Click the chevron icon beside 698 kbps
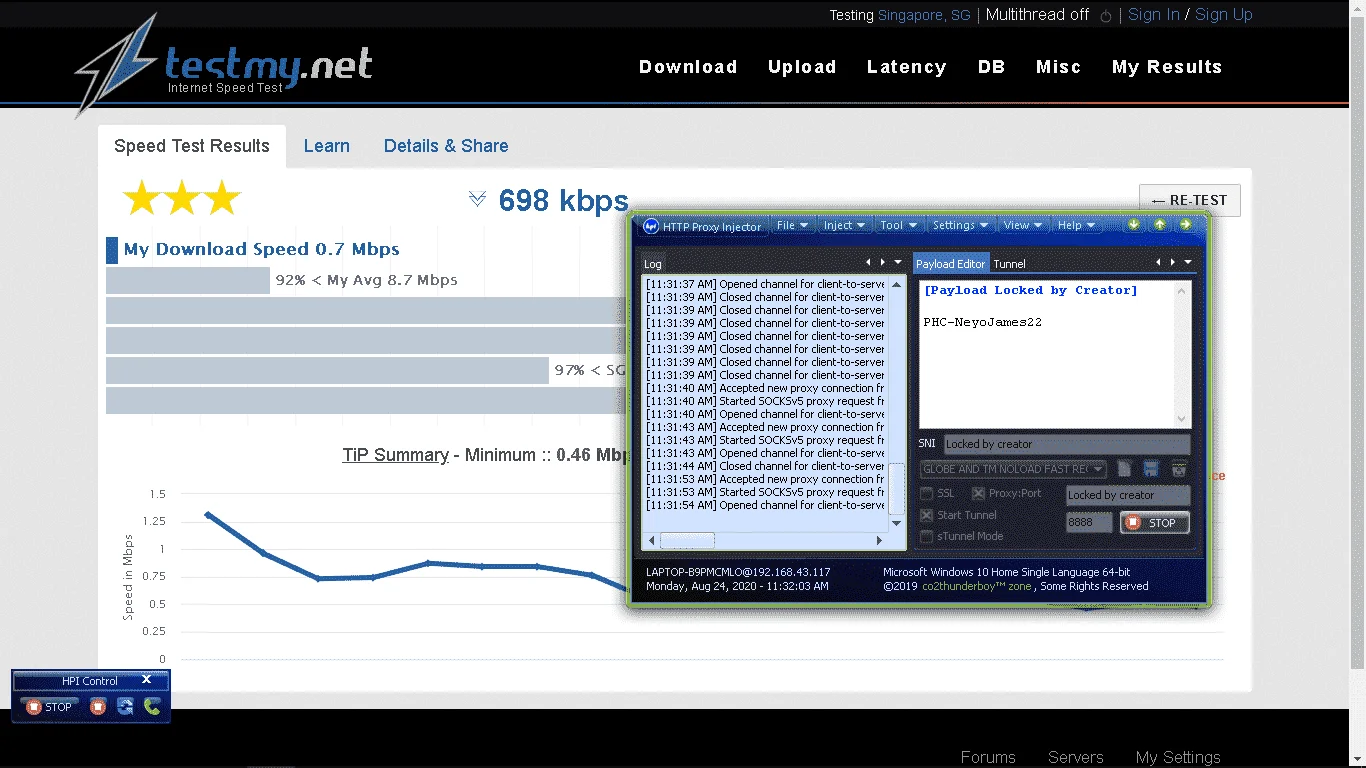 click(x=477, y=200)
